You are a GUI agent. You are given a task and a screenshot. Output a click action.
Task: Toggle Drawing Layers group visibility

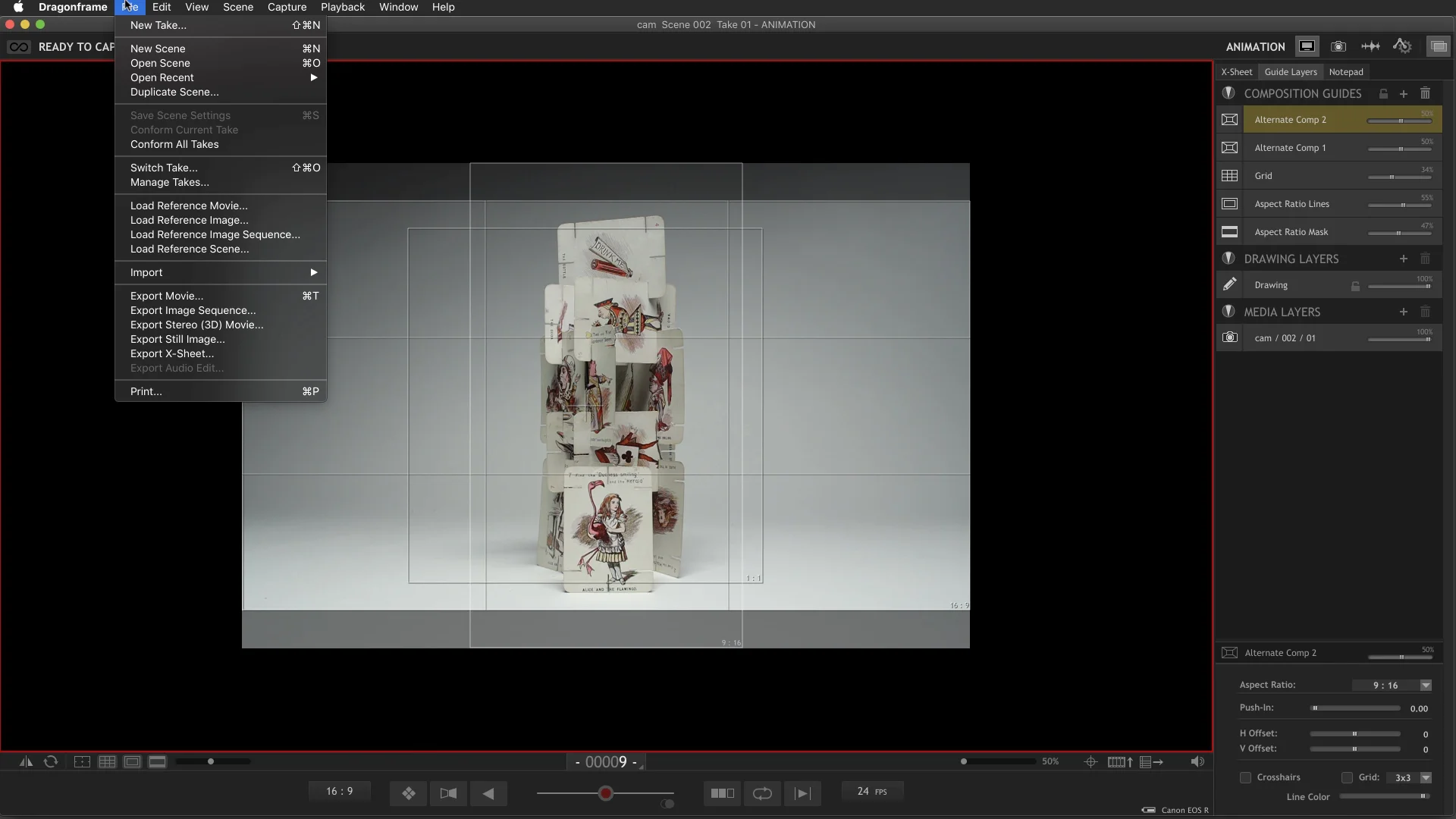pyautogui.click(x=1228, y=259)
